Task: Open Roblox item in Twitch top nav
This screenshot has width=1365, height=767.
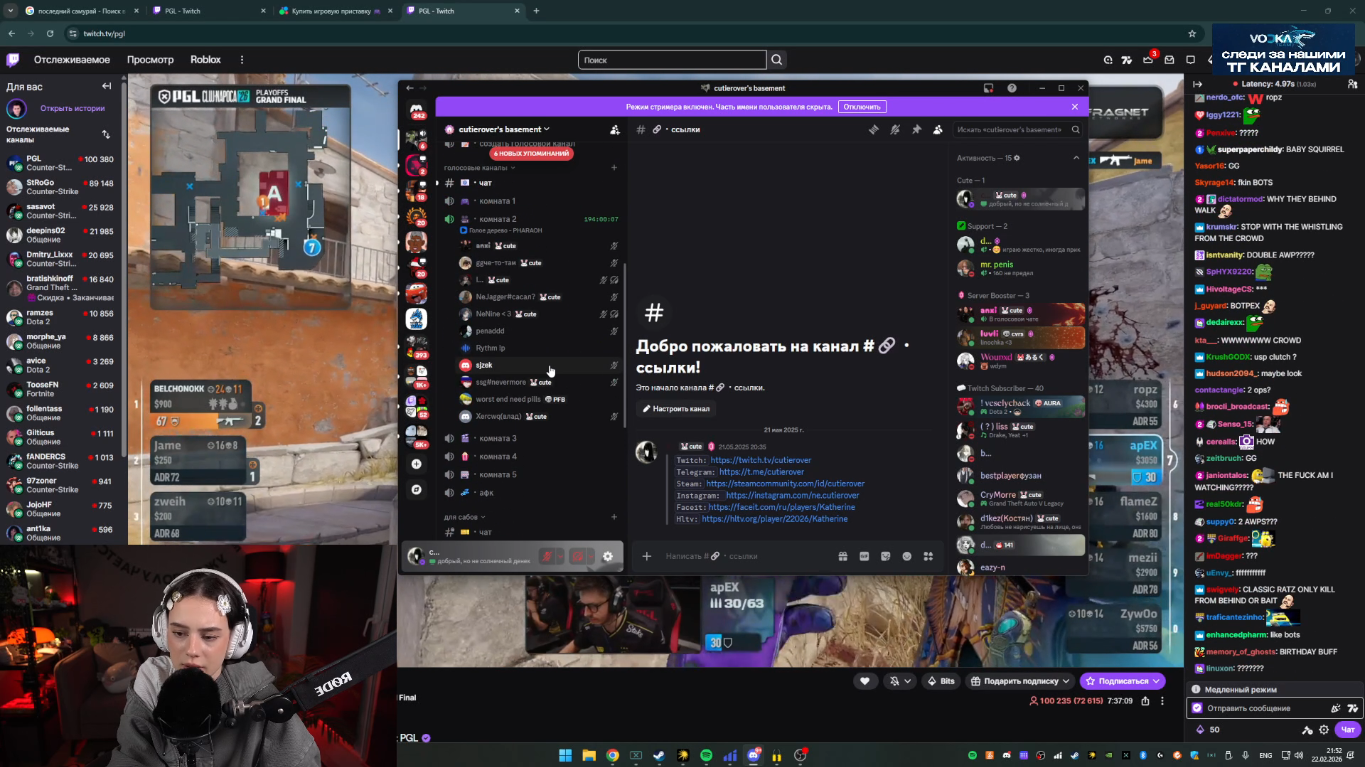Action: (x=206, y=60)
